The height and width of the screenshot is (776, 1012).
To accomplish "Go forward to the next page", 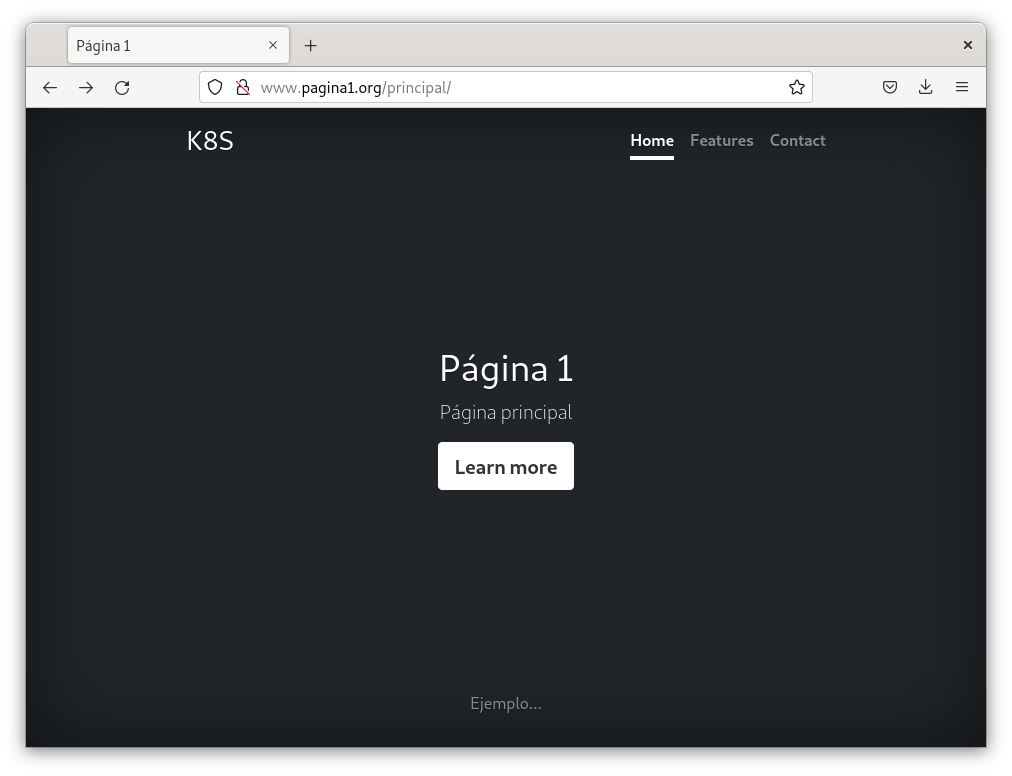I will tap(86, 88).
